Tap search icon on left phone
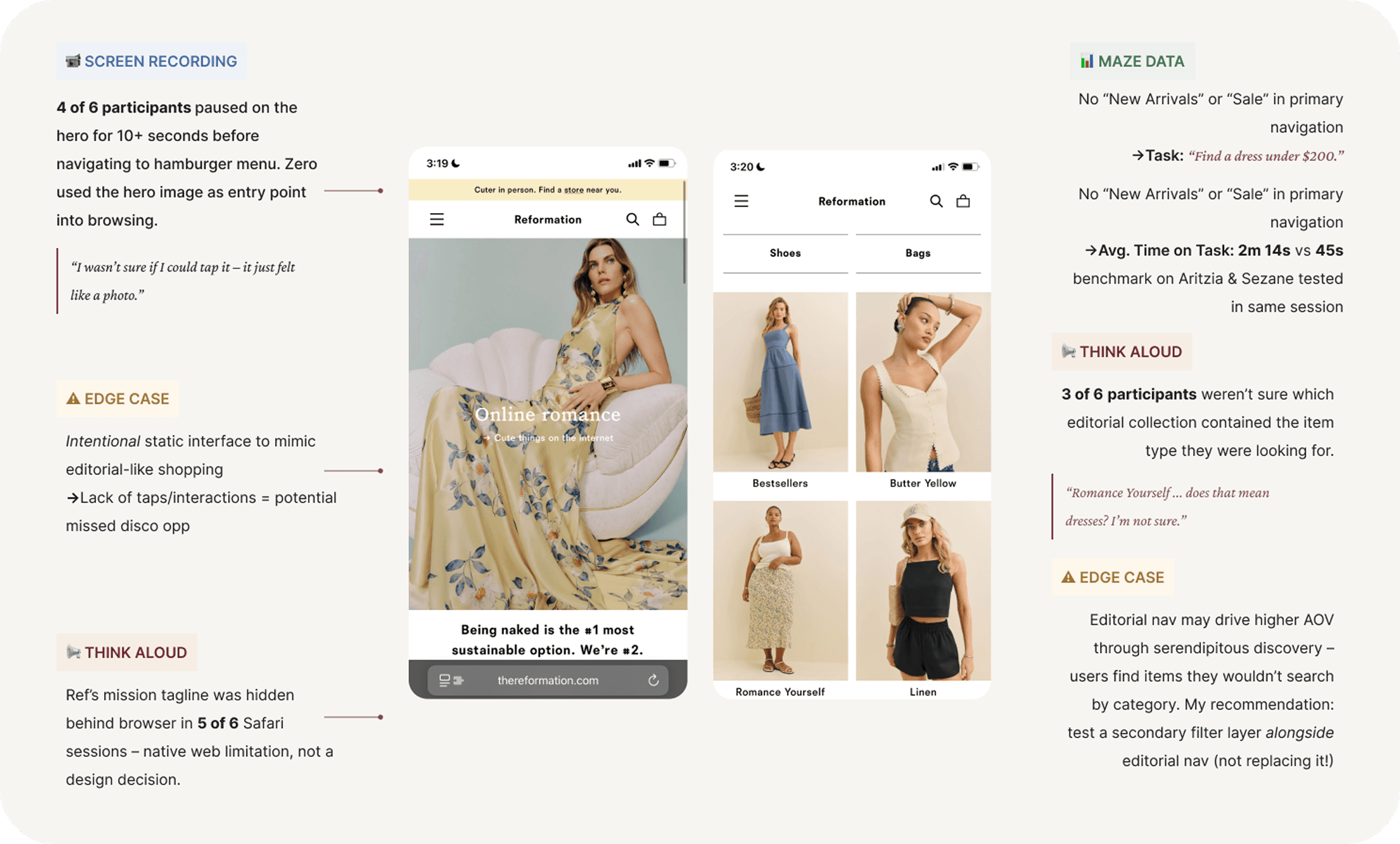 632,219
